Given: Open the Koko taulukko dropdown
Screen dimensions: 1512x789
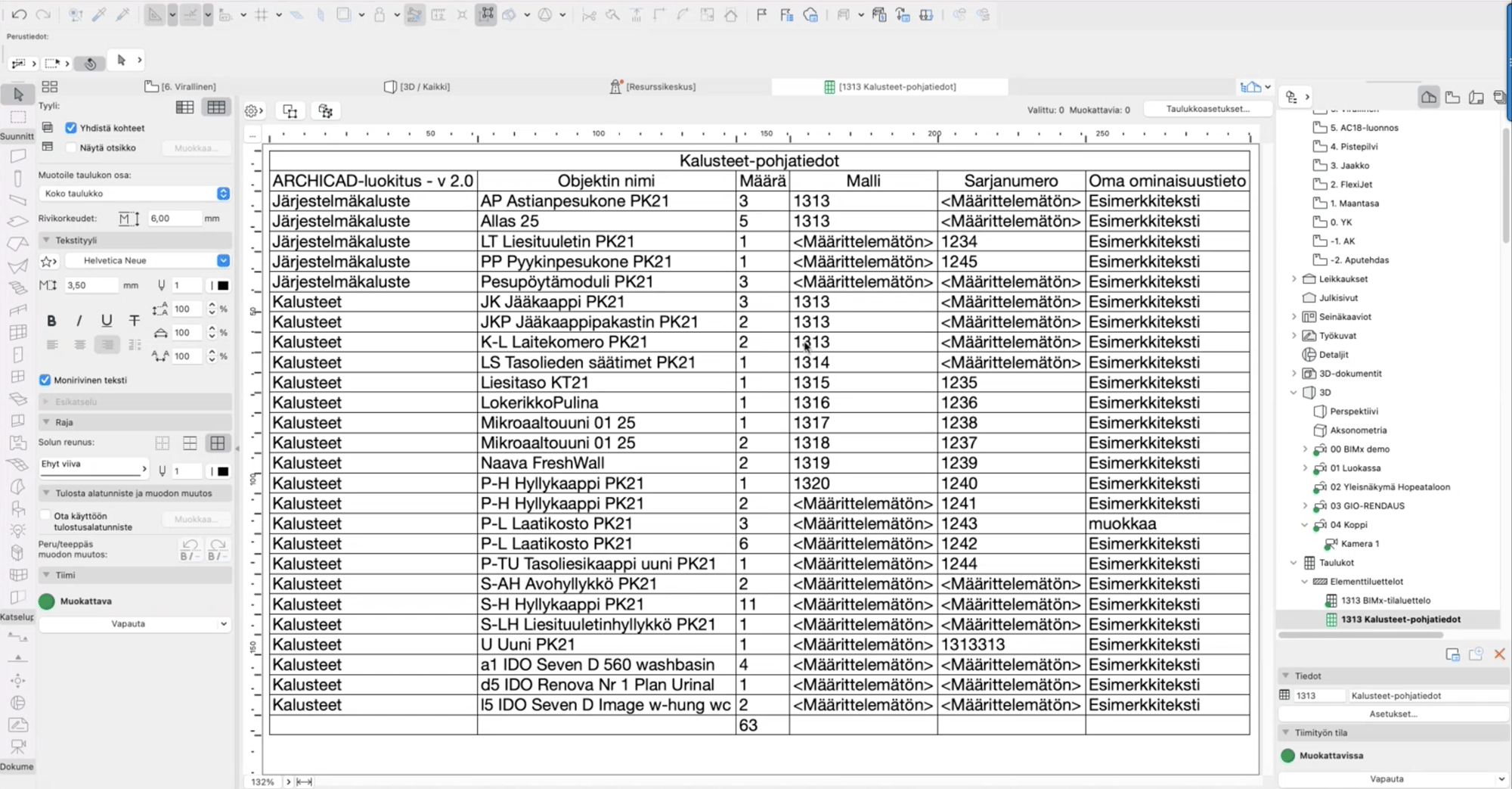Looking at the screenshot, I should 135,194.
